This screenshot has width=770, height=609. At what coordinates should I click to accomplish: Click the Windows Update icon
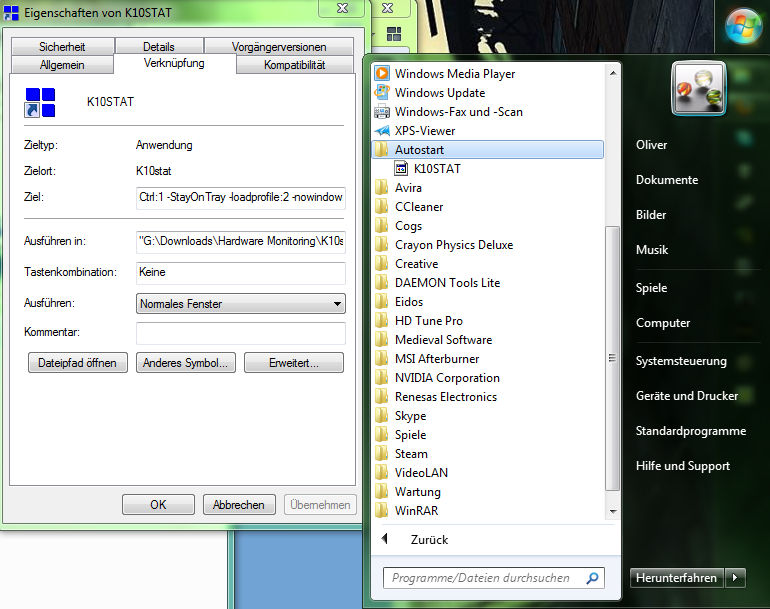tap(382, 92)
